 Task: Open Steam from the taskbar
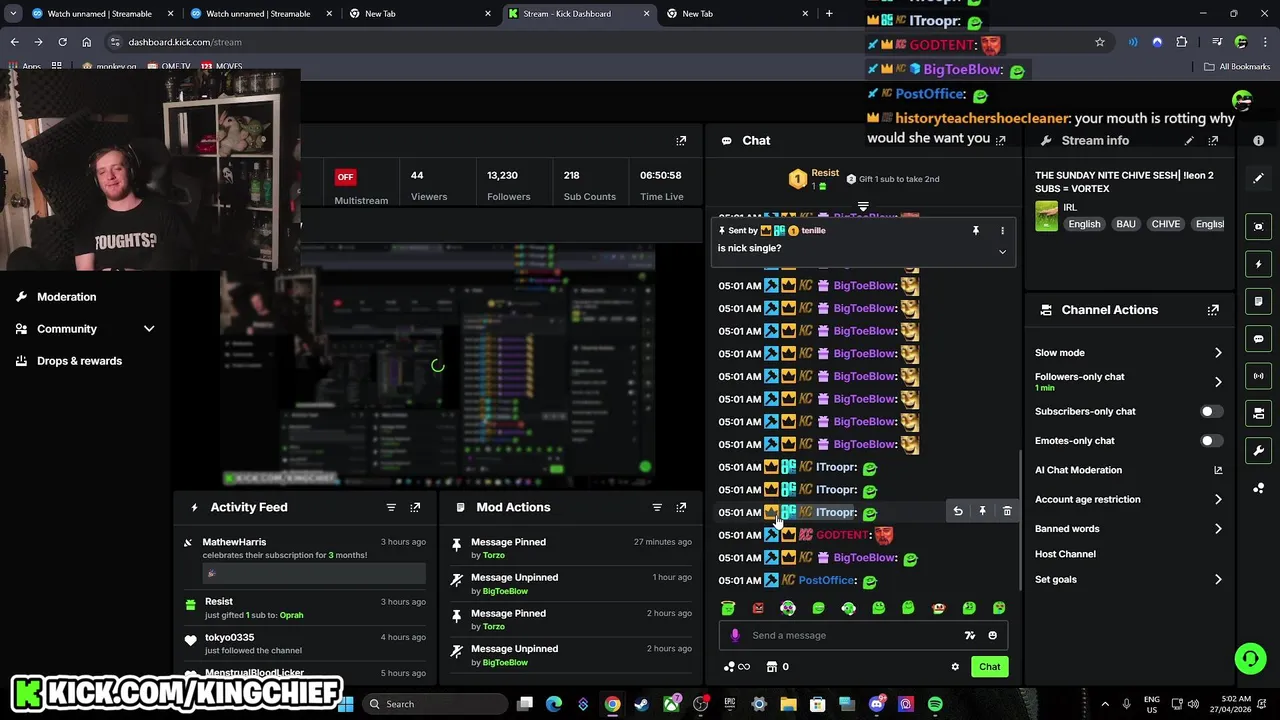[x=641, y=704]
